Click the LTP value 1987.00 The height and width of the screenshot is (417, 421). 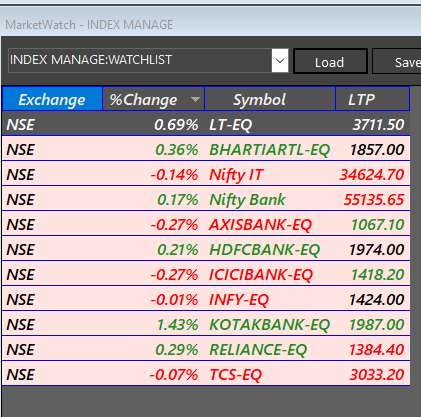click(x=377, y=325)
